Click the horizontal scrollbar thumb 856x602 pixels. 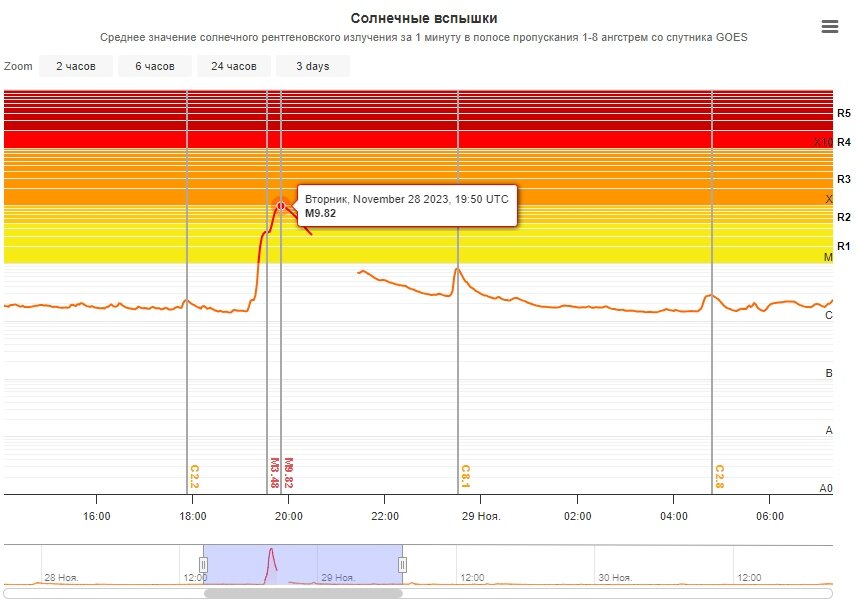click(303, 593)
